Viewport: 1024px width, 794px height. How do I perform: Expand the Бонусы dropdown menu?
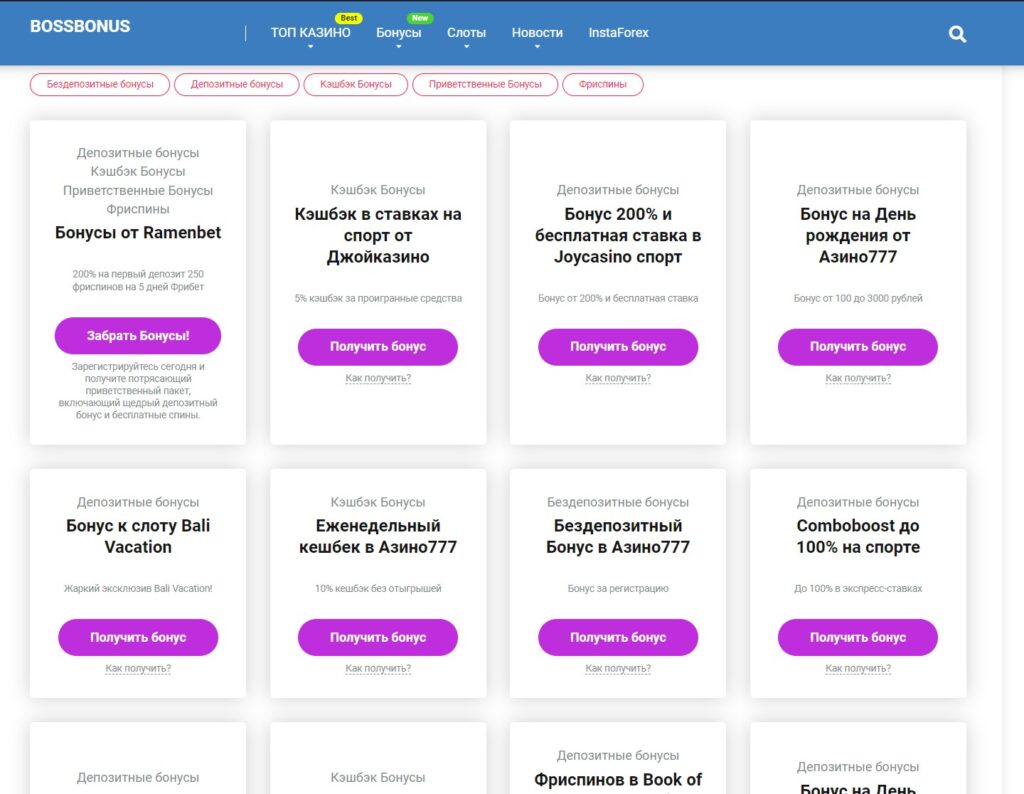(398, 33)
